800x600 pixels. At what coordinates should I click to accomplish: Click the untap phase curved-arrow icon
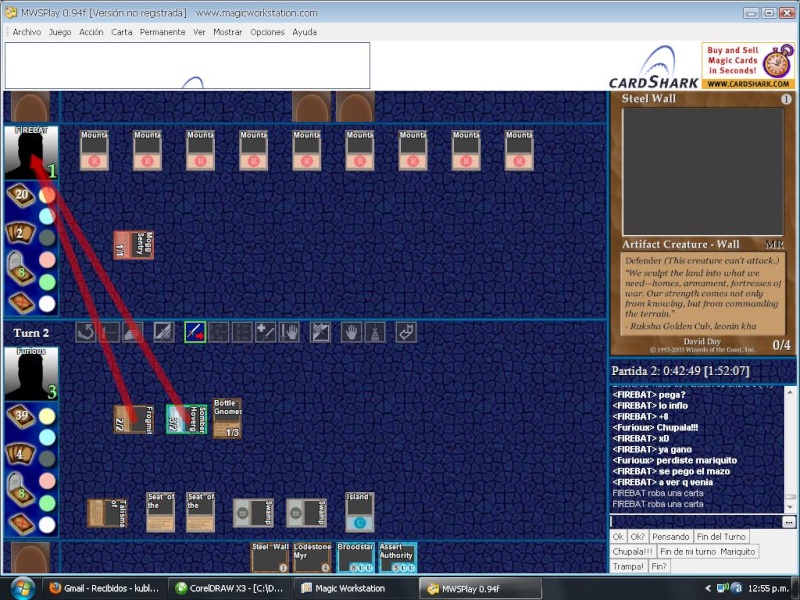click(x=86, y=333)
